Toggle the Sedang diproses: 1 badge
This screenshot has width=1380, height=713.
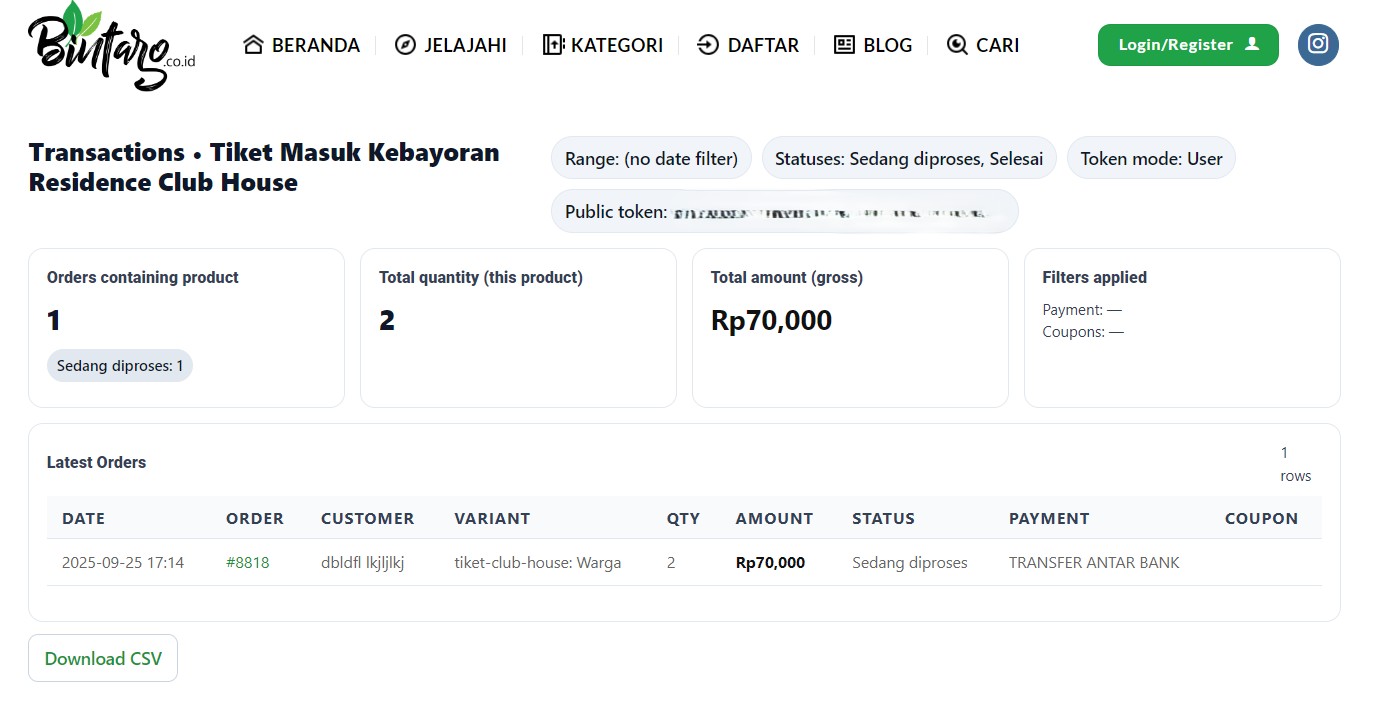(x=119, y=365)
